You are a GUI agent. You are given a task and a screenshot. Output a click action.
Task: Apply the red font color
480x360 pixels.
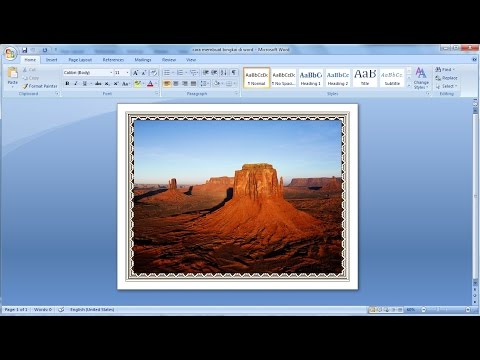click(x=150, y=84)
